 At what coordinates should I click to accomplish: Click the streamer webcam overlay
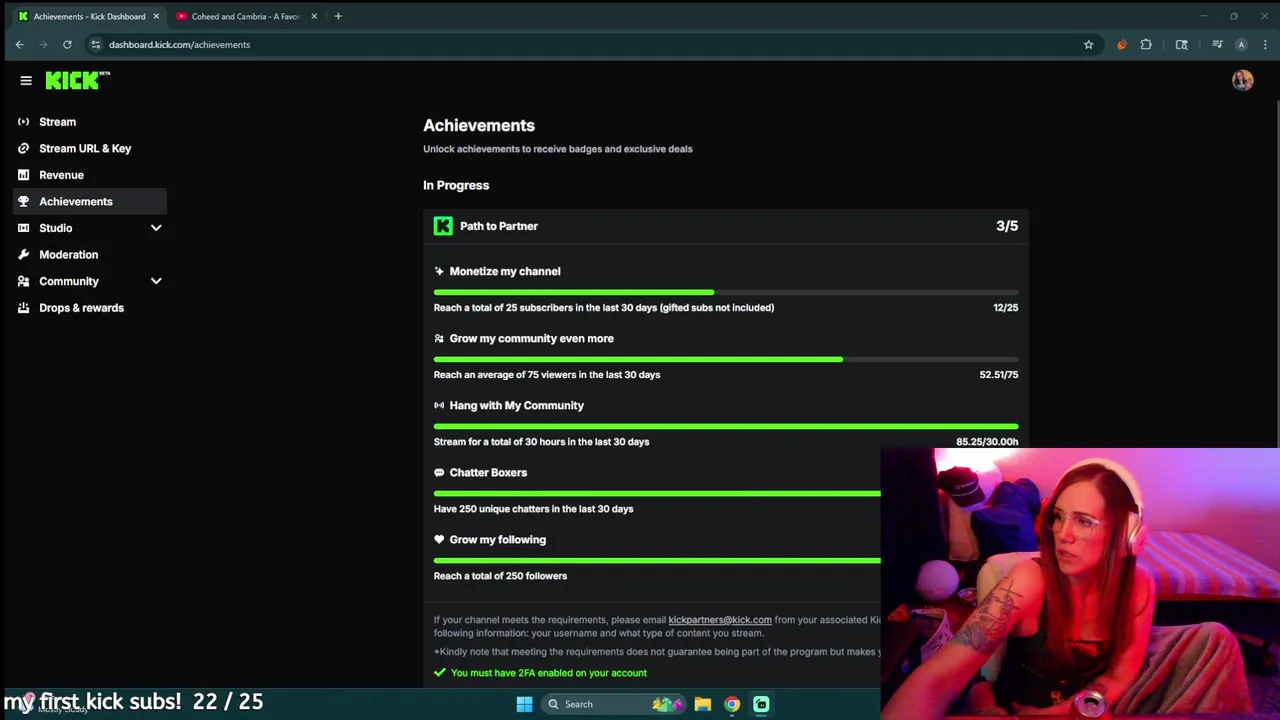(x=1080, y=583)
